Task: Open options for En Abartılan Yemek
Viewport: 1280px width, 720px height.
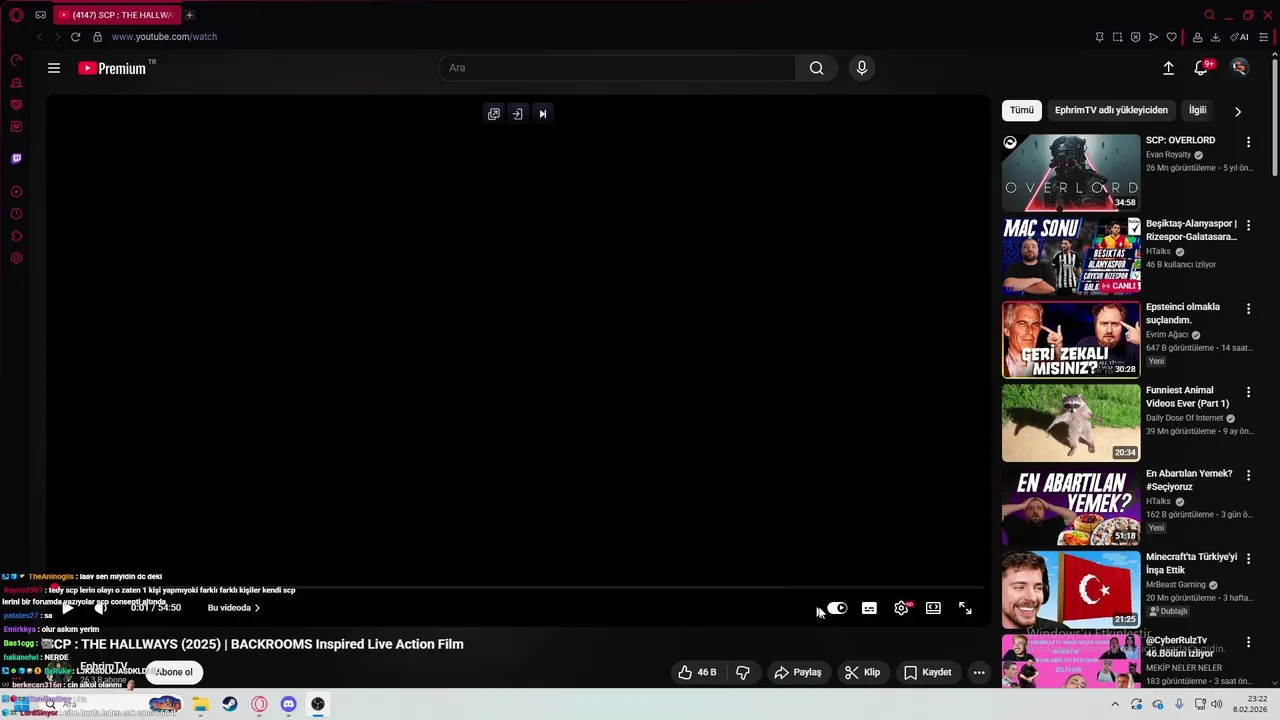Action: tap(1248, 475)
